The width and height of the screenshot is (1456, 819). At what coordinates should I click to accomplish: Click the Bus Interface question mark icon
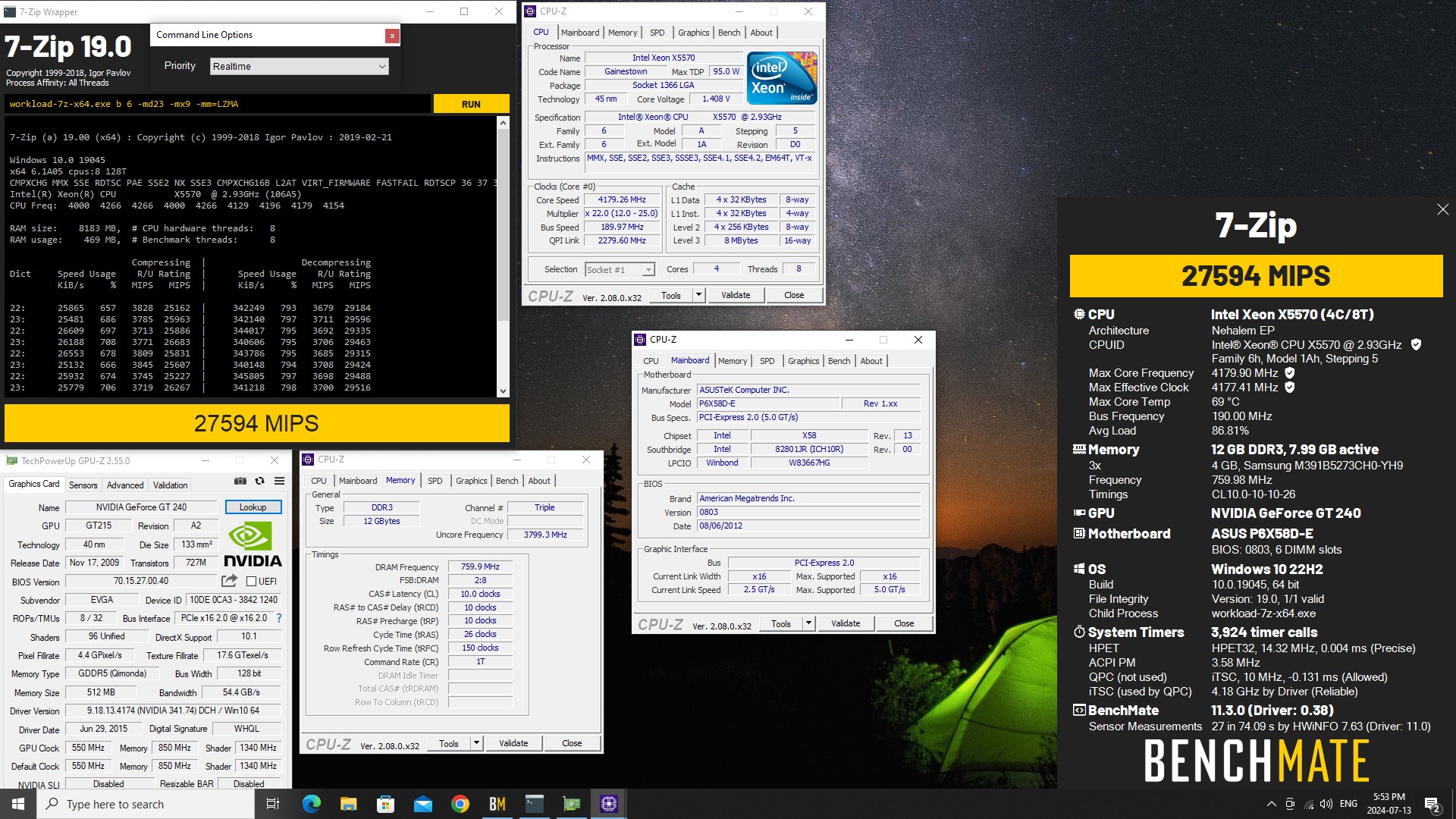[x=279, y=618]
